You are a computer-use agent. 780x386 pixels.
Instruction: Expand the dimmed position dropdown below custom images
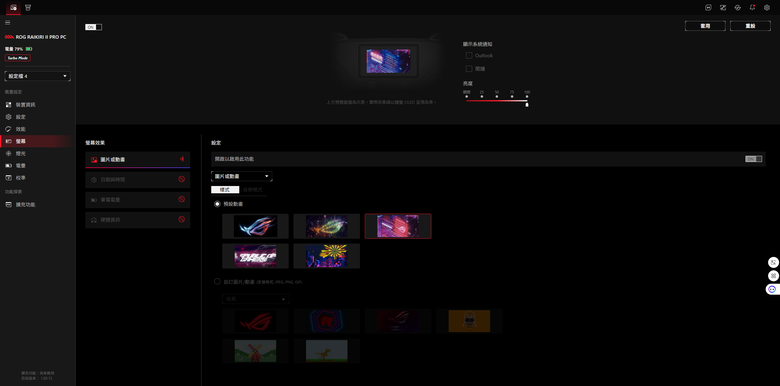click(x=256, y=299)
